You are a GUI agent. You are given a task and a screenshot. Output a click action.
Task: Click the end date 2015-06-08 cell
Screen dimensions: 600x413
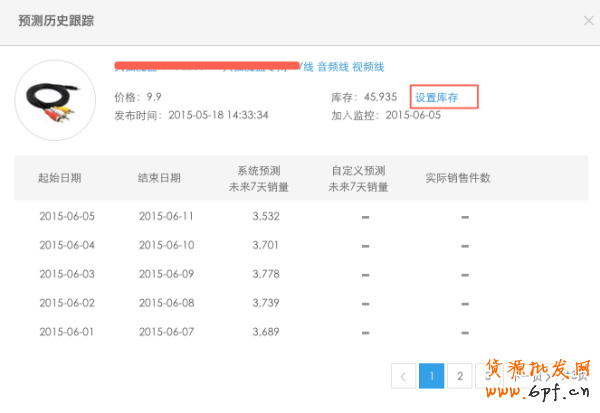coord(166,302)
